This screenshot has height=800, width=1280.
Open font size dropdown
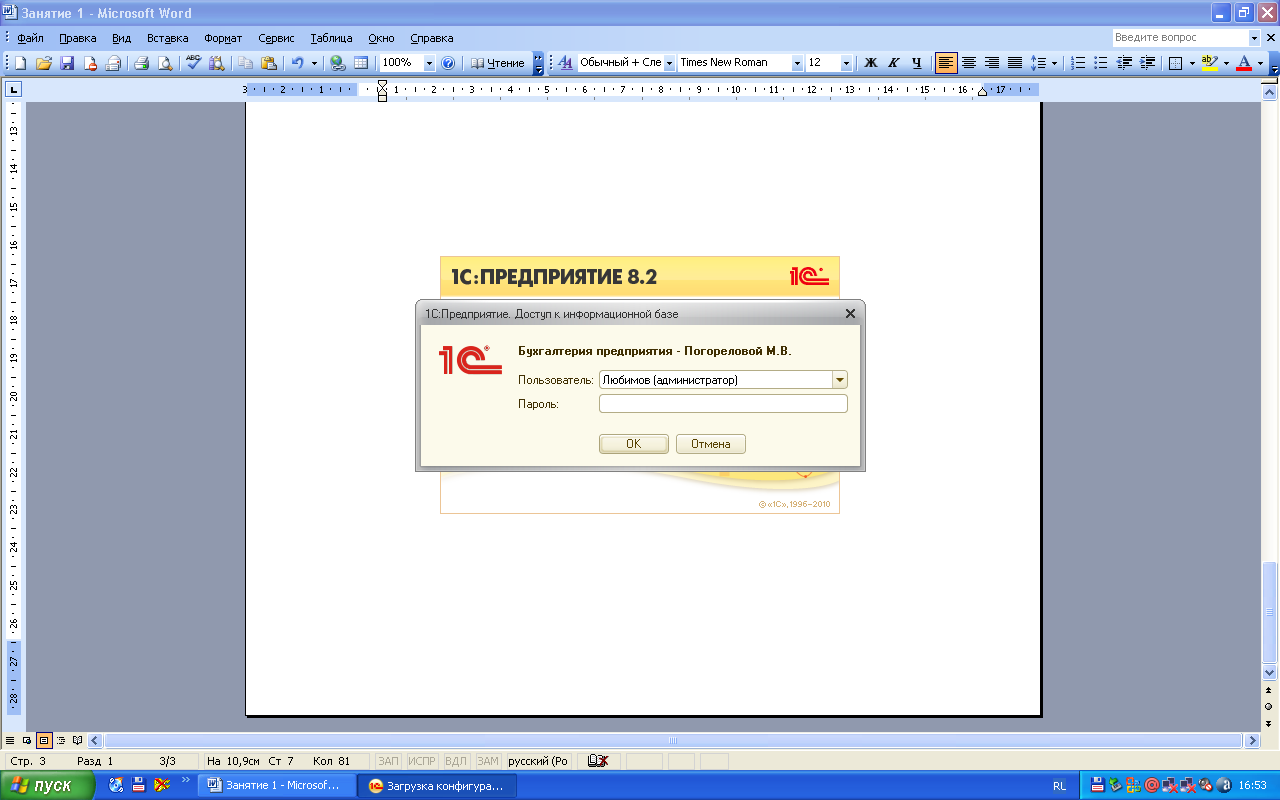pos(846,63)
